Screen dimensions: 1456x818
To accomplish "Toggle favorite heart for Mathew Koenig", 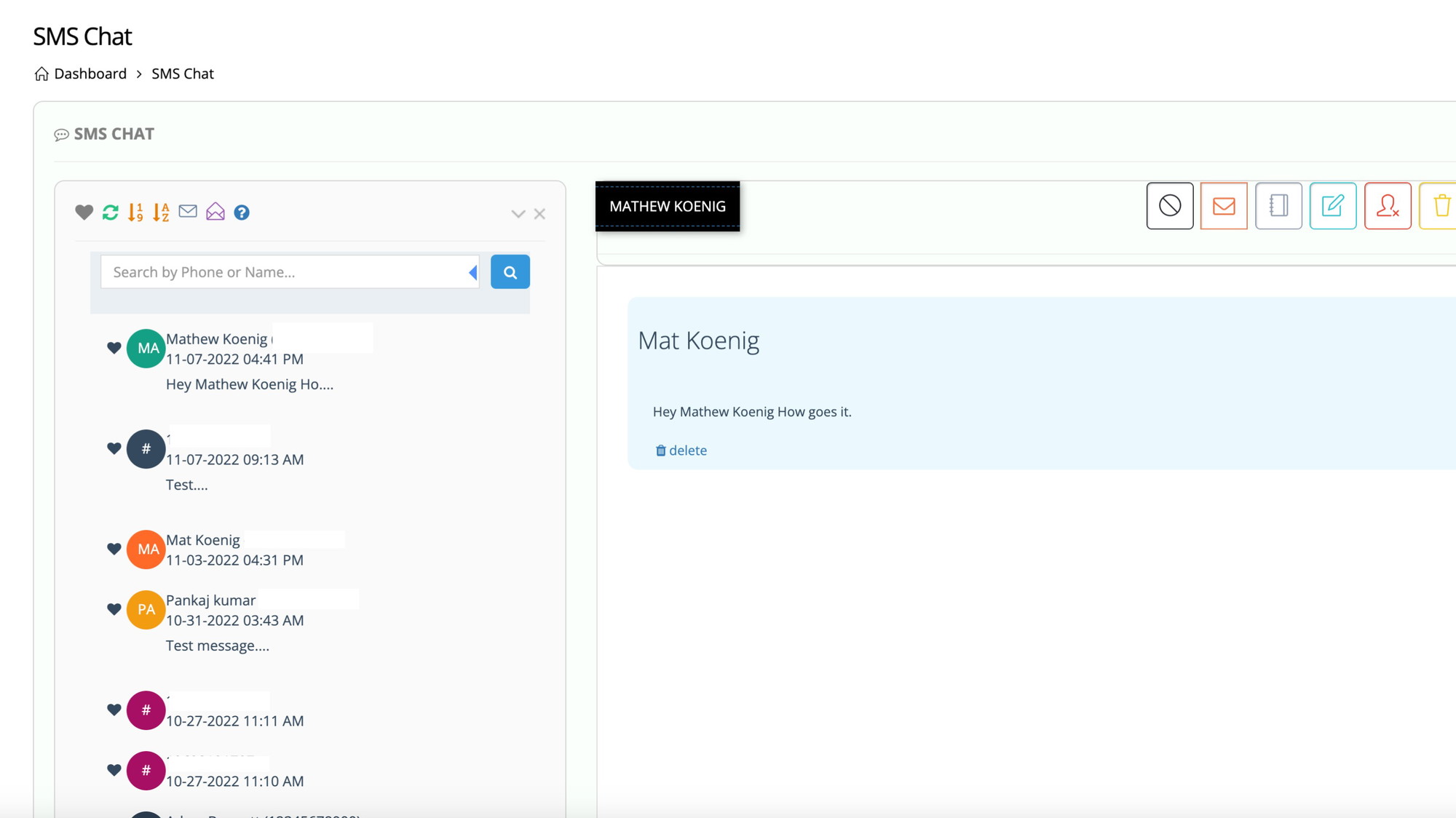I will pyautogui.click(x=114, y=348).
